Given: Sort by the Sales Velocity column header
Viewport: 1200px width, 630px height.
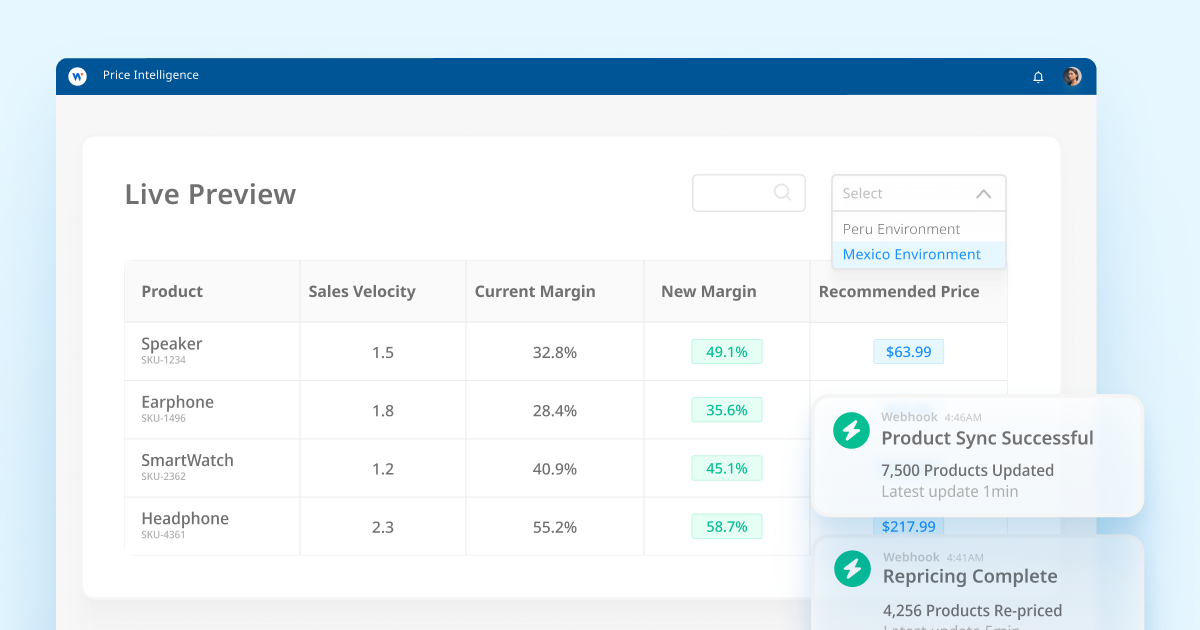Looking at the screenshot, I should pos(361,292).
